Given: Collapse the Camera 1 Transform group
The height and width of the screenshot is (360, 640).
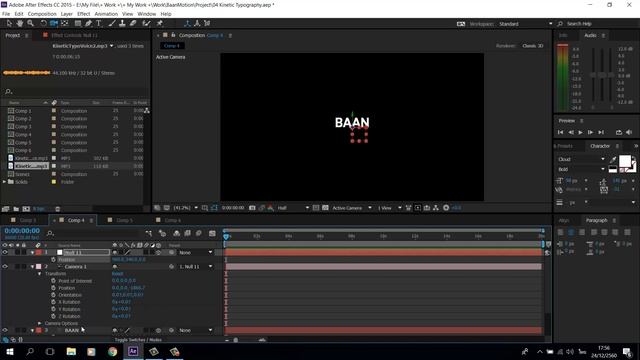Looking at the screenshot, I should [x=40, y=274].
